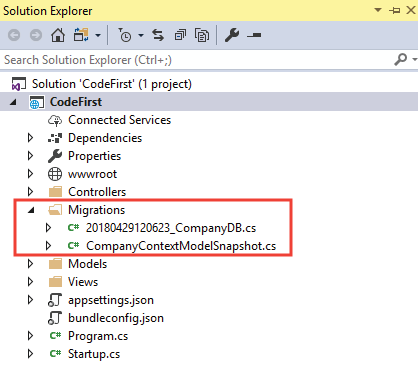Image resolution: width=418 pixels, height=368 pixels.
Task: Toggle the Show All Files icon
Action: pyautogui.click(x=202, y=35)
